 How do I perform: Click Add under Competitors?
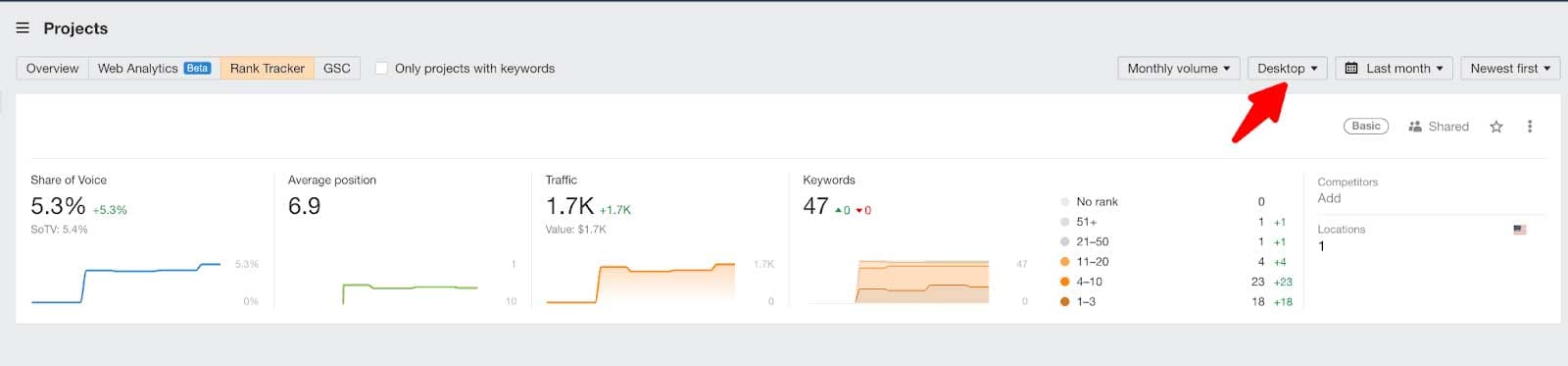pyautogui.click(x=1329, y=198)
